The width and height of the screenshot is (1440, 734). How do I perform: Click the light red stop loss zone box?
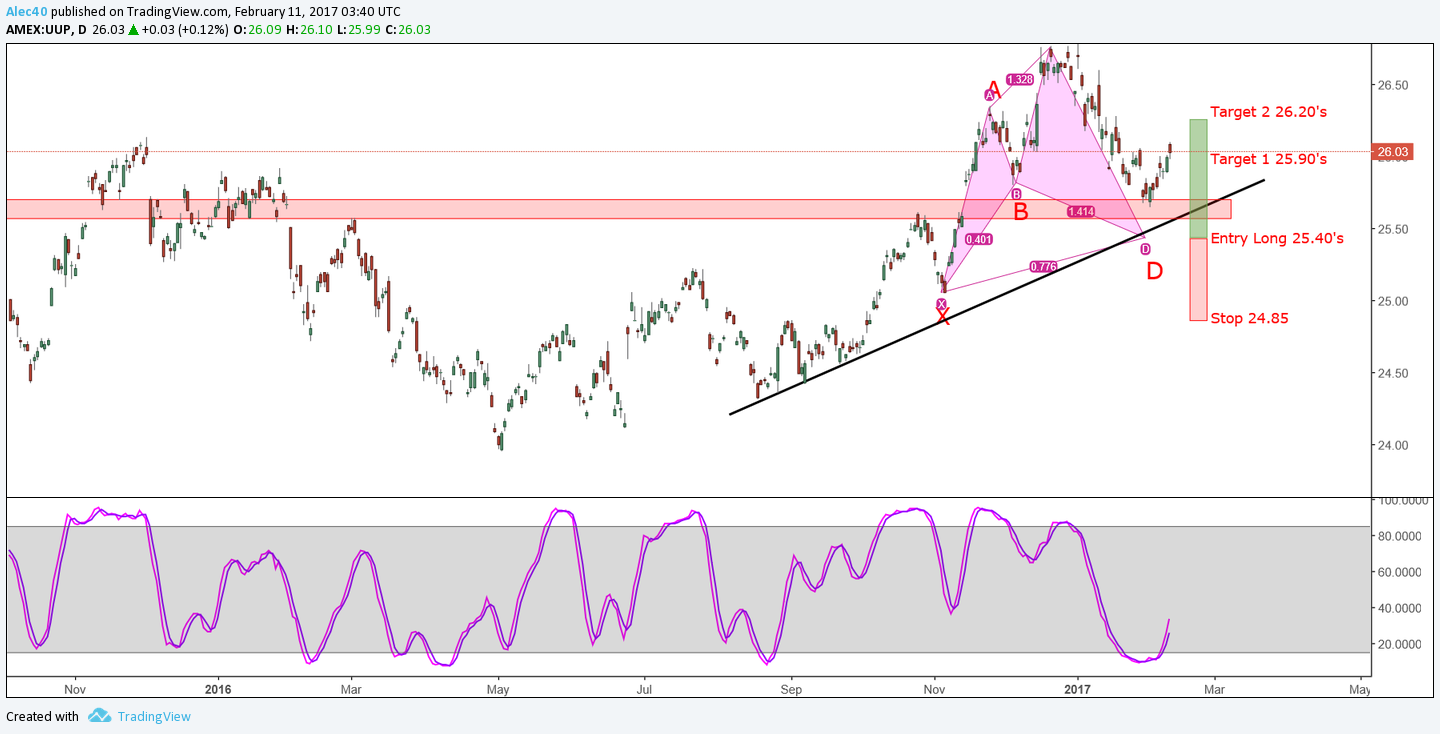click(x=1198, y=279)
